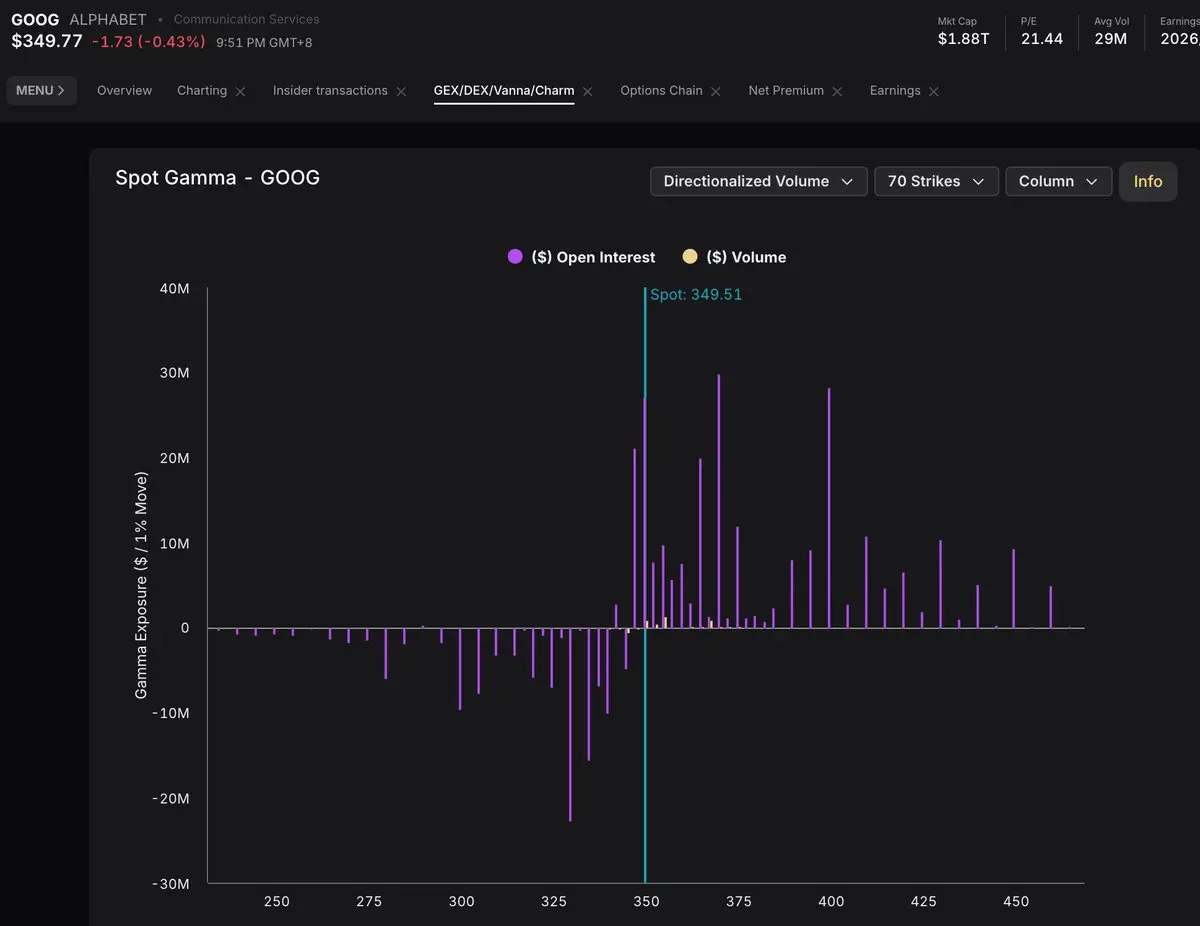
Task: Click the Mkt Cap $1.88T value
Action: click(963, 39)
